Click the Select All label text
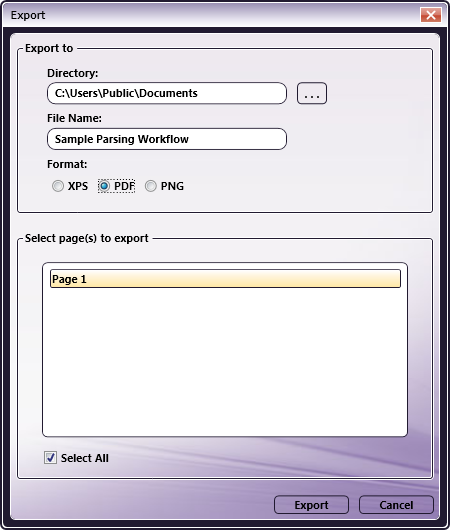This screenshot has height=530, width=450. 85,458
